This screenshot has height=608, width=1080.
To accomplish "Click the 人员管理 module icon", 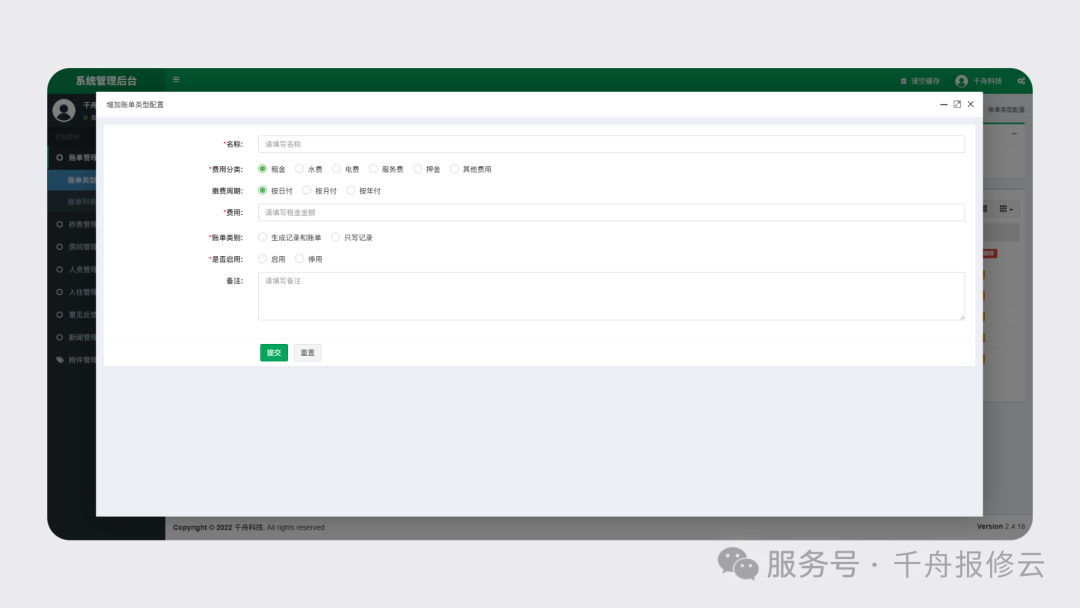I will pos(61,269).
